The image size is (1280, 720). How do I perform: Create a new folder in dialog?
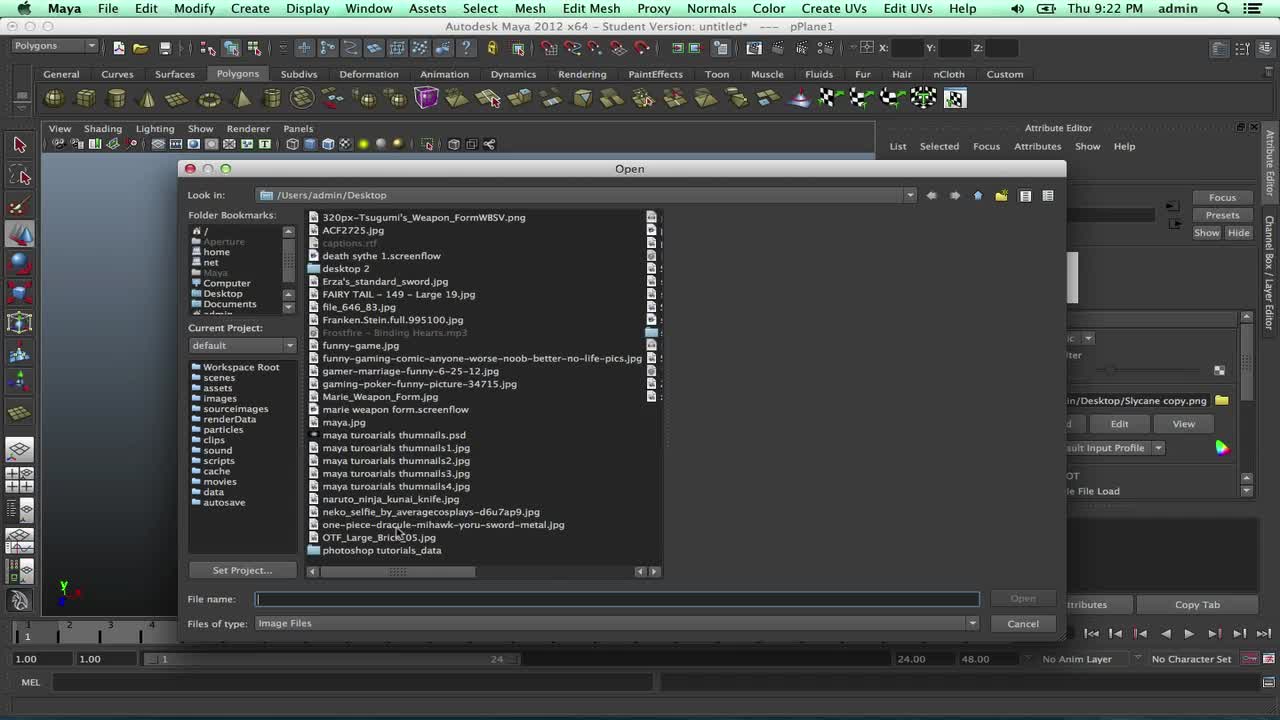click(x=1001, y=195)
